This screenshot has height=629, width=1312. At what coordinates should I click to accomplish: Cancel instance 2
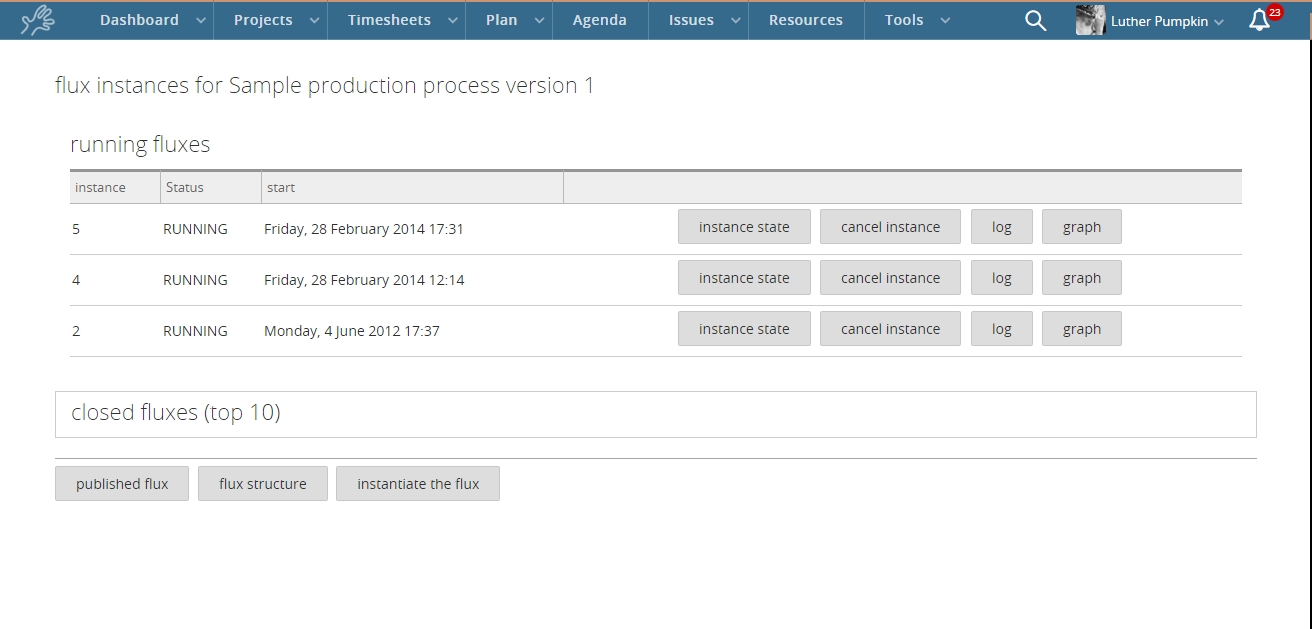click(890, 329)
